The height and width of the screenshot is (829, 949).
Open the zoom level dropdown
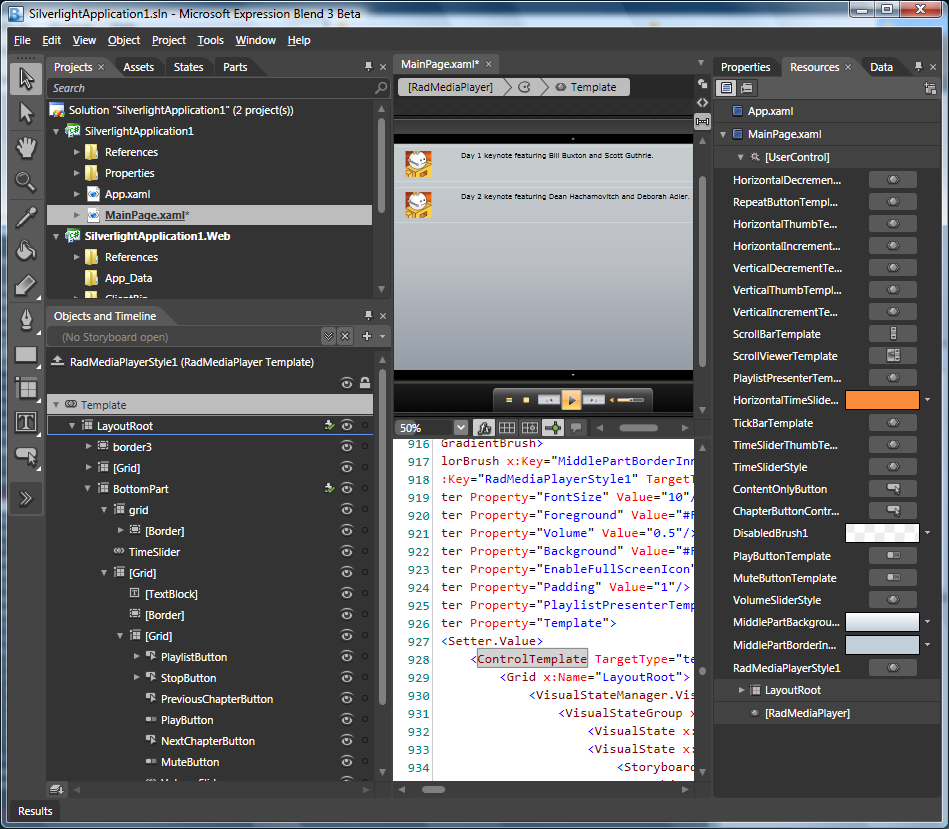point(461,428)
